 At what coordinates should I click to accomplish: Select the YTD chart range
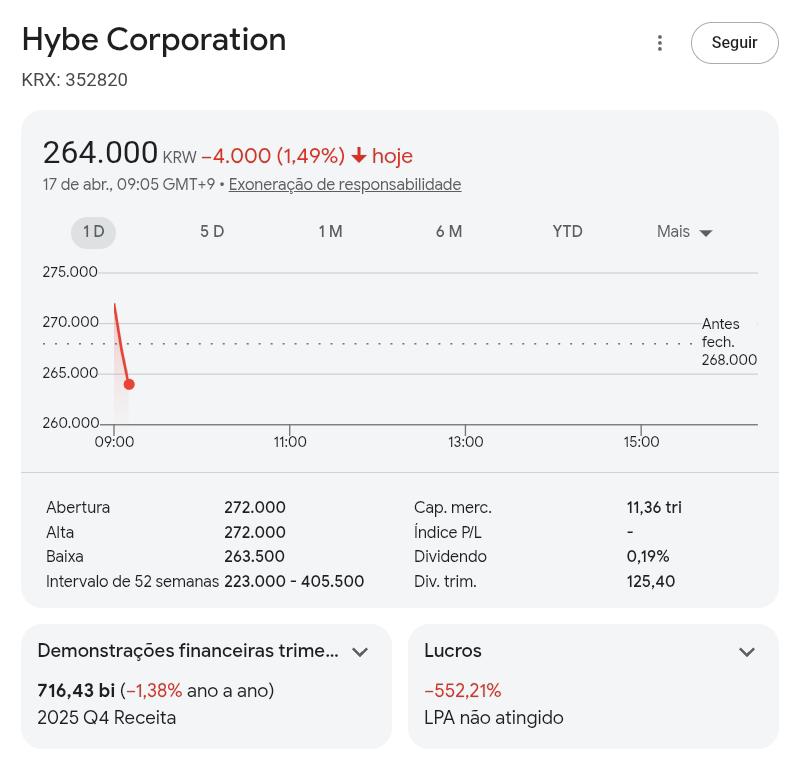(567, 232)
